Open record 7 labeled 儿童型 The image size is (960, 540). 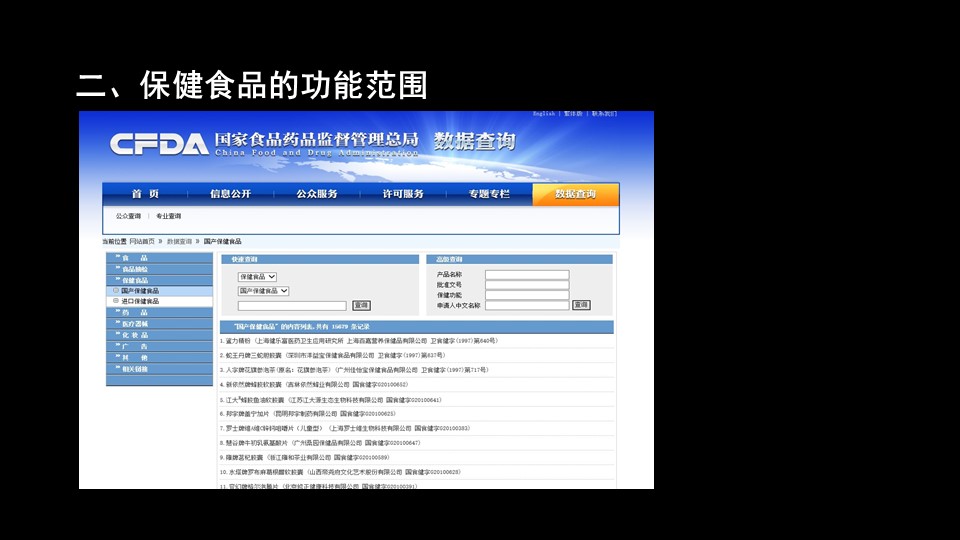pos(345,428)
